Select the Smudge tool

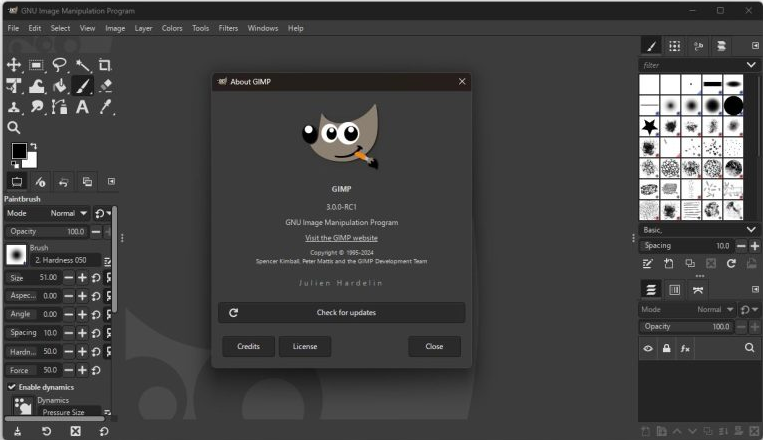coord(36,107)
